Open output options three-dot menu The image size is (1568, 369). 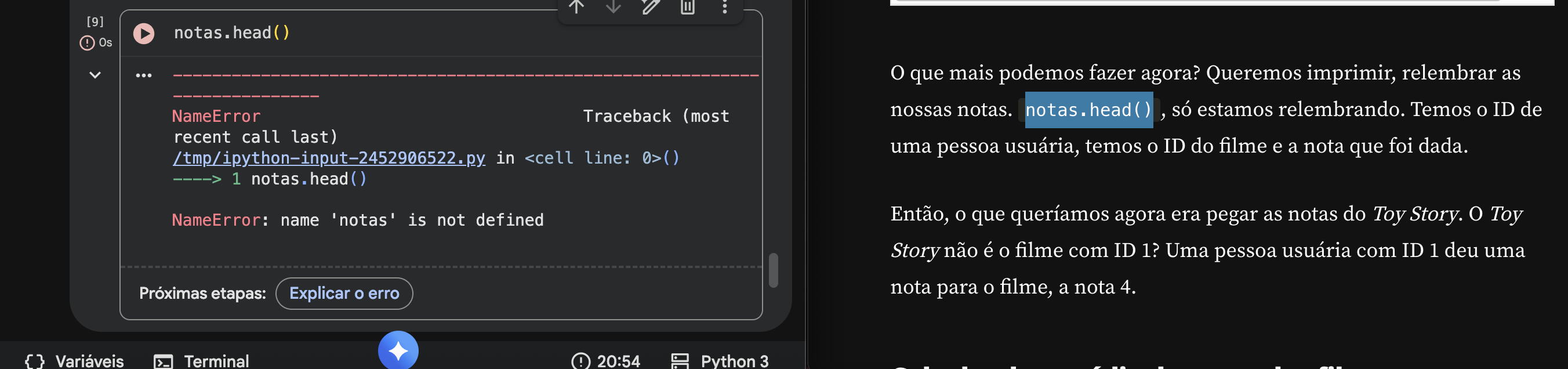144,75
